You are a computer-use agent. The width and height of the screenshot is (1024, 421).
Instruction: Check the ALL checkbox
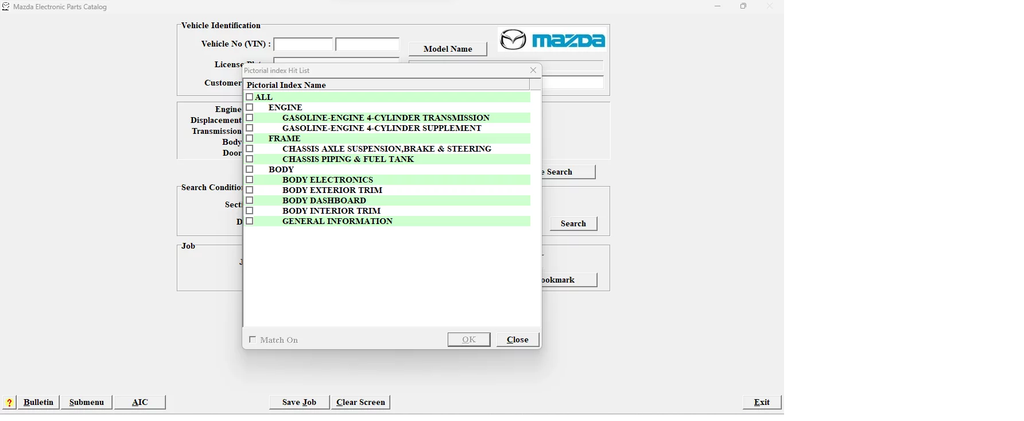(250, 97)
